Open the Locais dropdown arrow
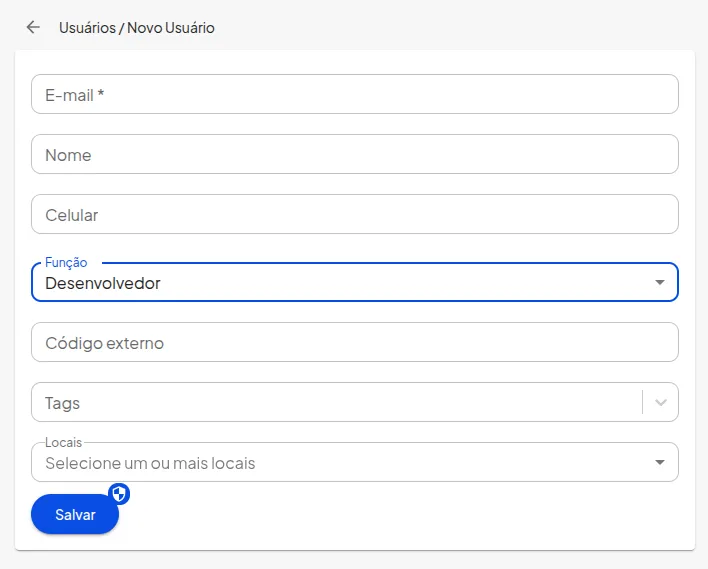 (659, 463)
